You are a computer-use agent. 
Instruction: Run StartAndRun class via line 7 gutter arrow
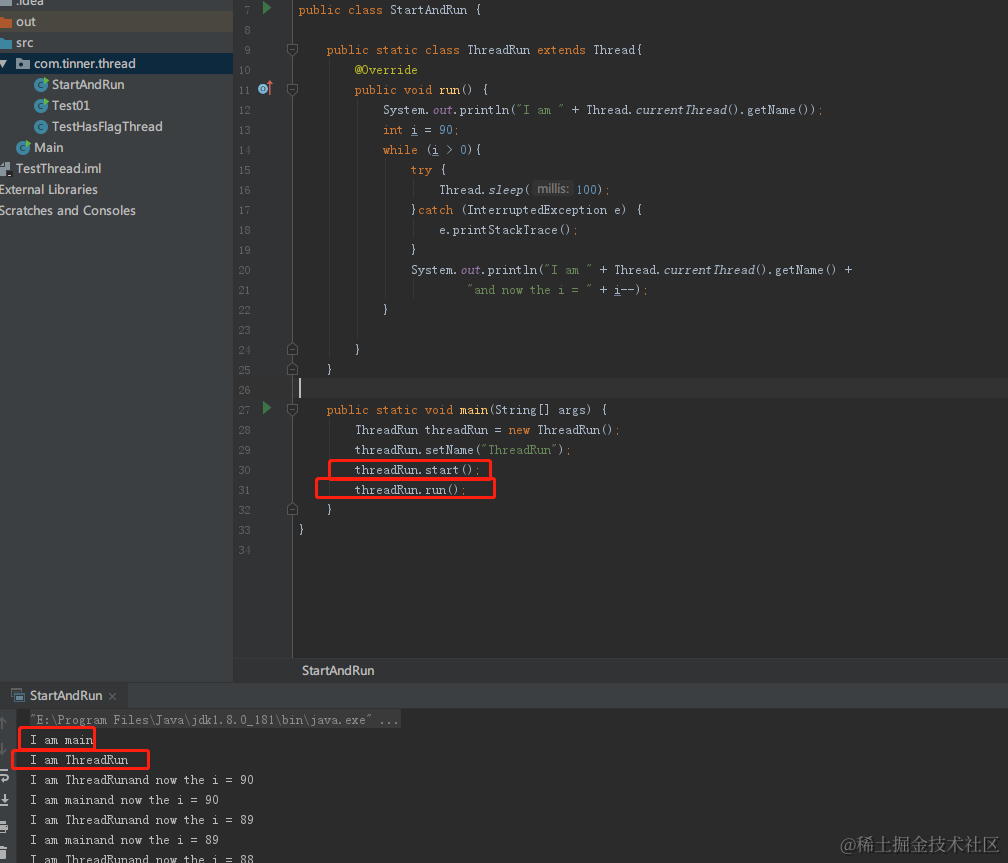pyautogui.click(x=267, y=8)
